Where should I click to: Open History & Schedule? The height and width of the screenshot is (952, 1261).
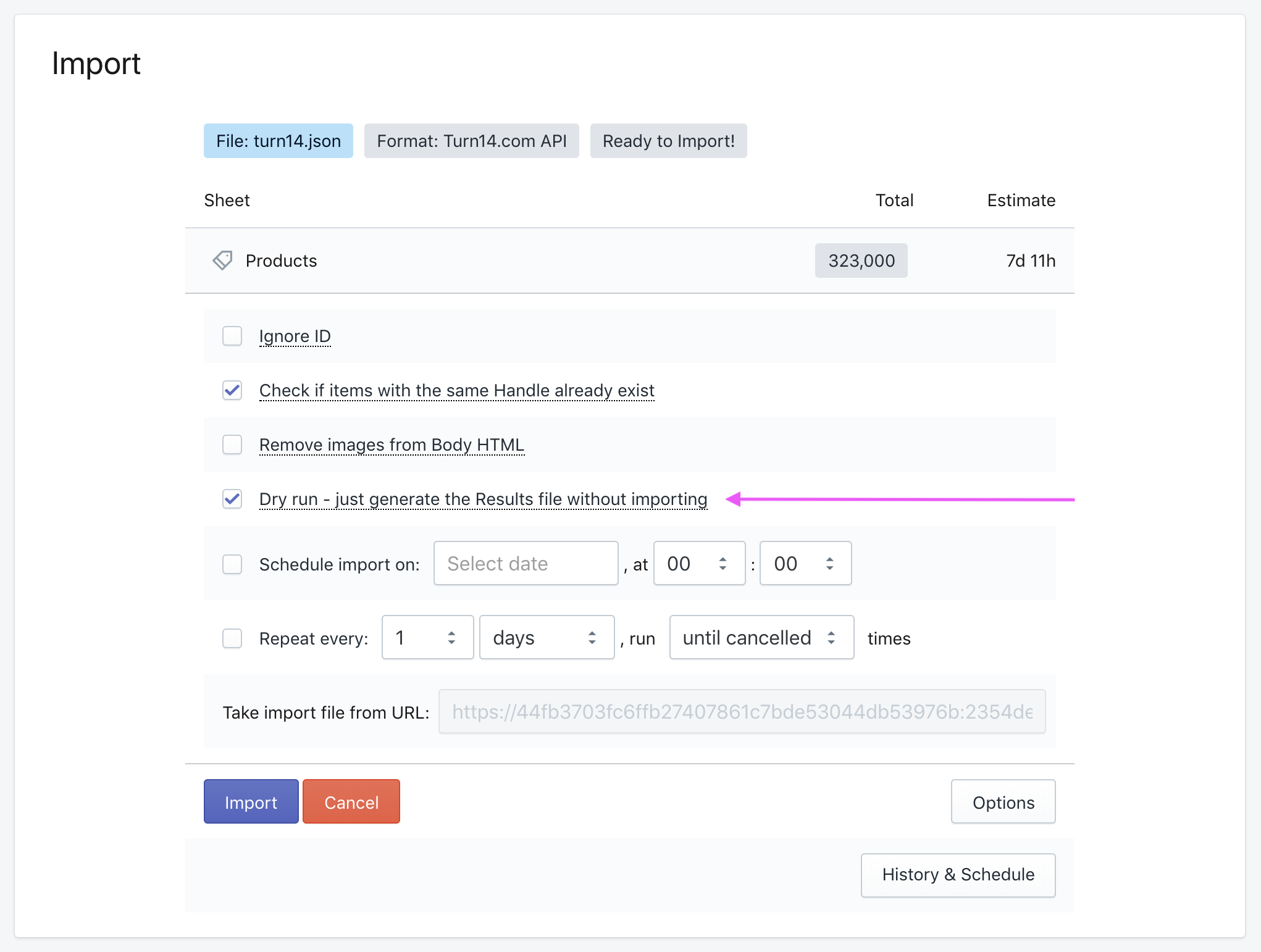(x=958, y=875)
